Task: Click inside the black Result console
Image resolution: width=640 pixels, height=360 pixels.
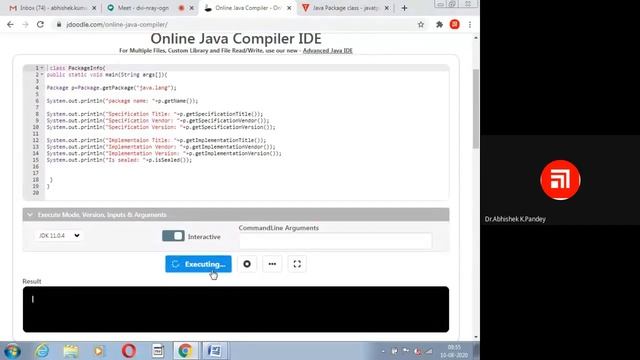Action: tap(236, 309)
